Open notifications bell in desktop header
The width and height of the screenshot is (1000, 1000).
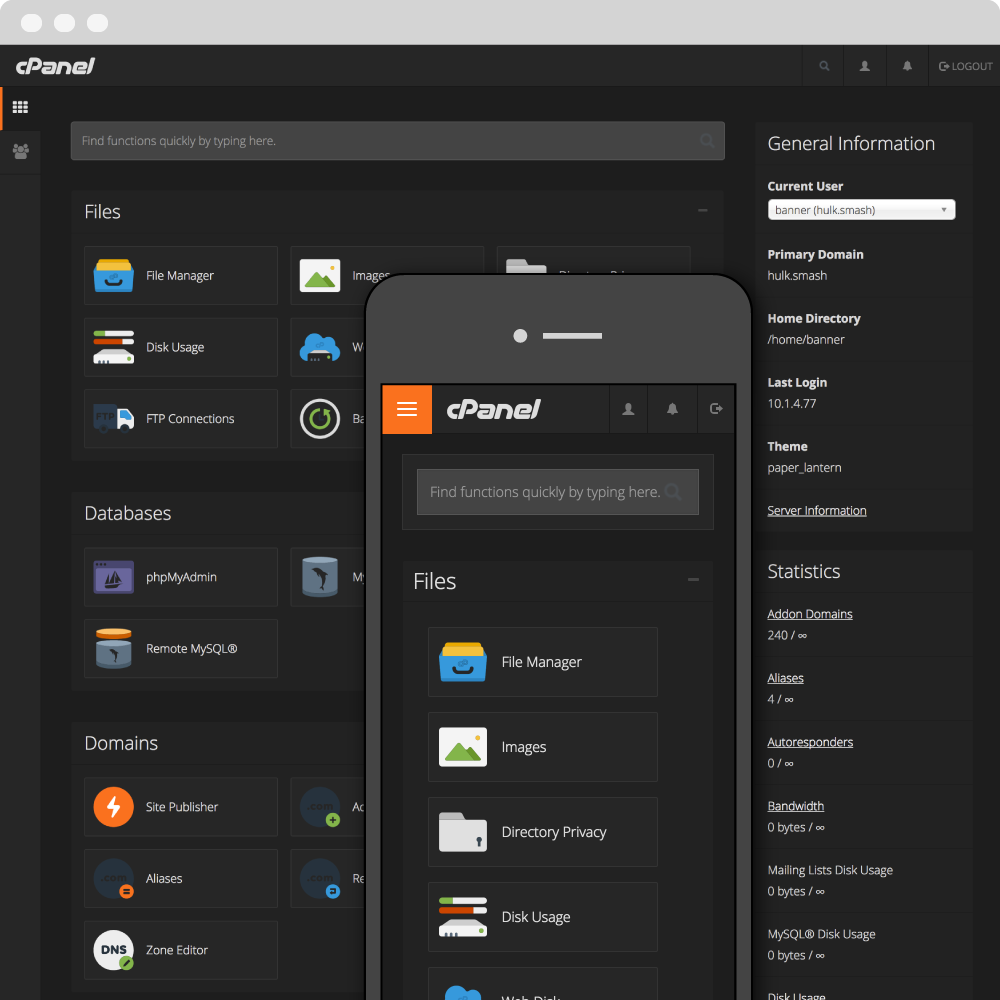907,66
